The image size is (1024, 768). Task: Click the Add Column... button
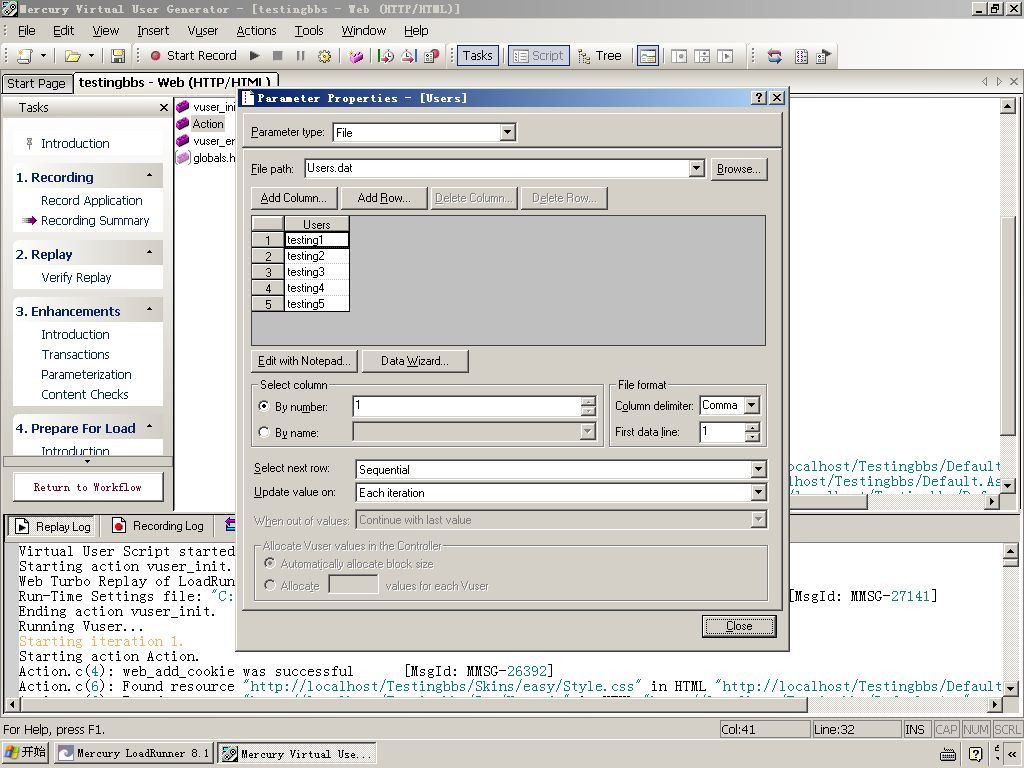pos(294,198)
